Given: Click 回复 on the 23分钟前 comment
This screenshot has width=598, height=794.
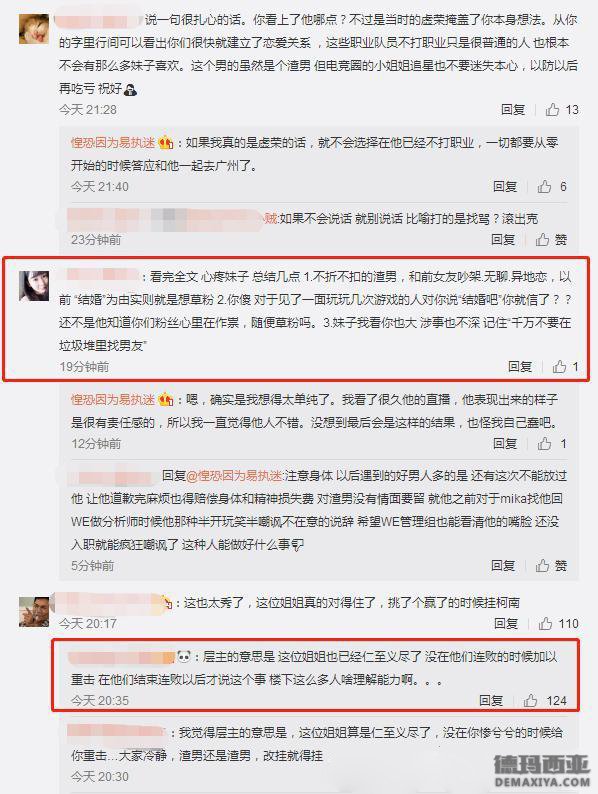Looking at the screenshot, I should 503,239.
